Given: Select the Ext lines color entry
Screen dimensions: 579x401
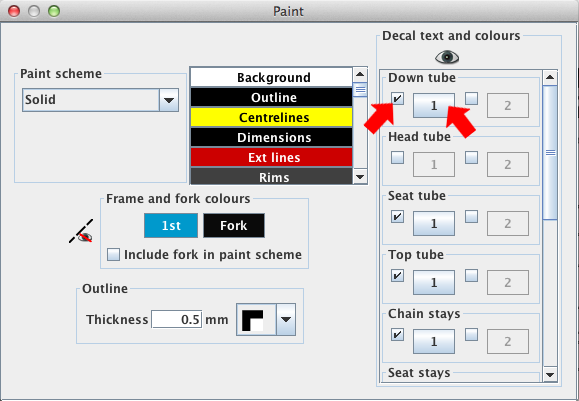Looking at the screenshot, I should pos(271,157).
